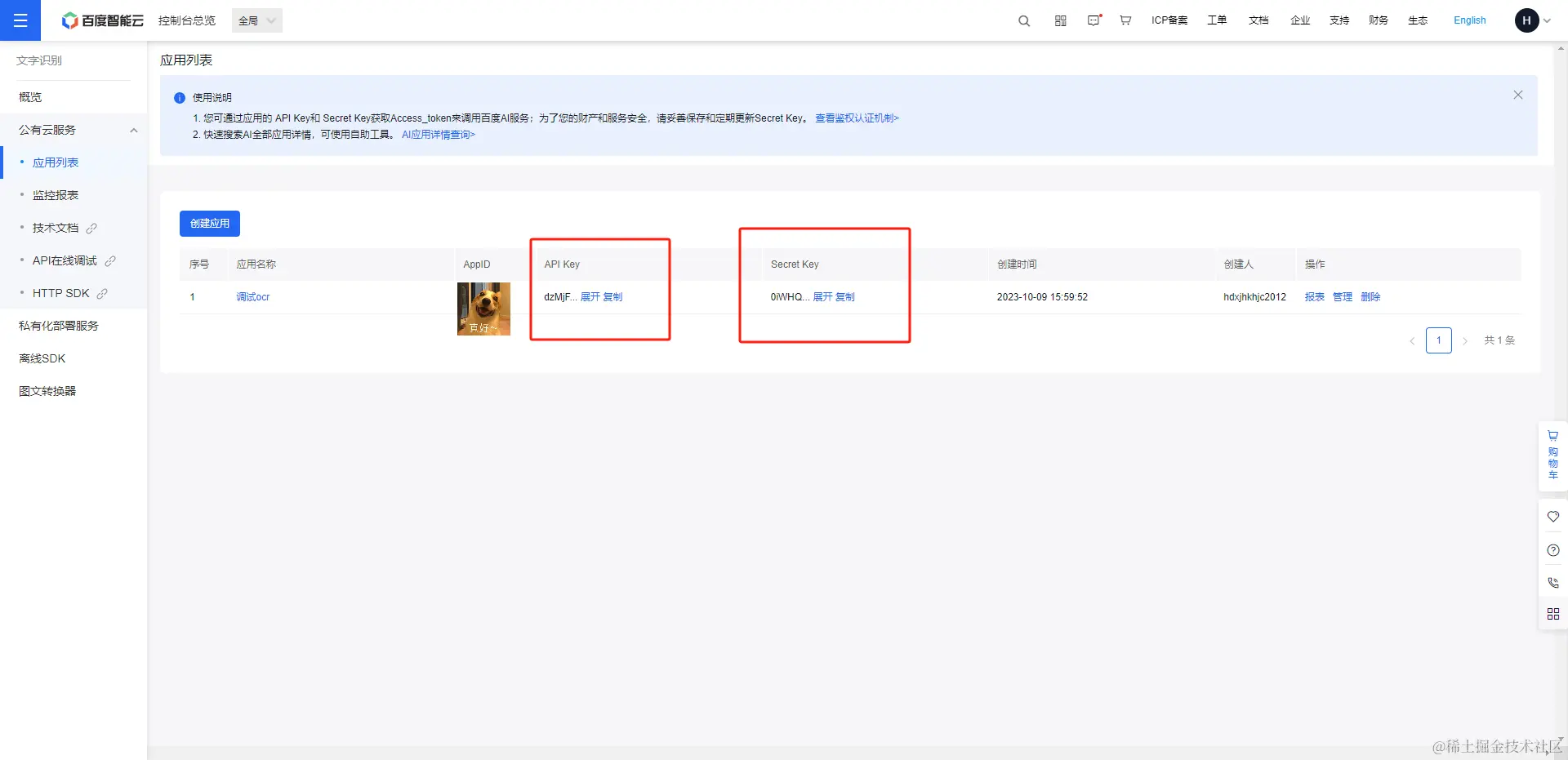Open 财务 menu item
1568x760 pixels.
coord(1379,20)
